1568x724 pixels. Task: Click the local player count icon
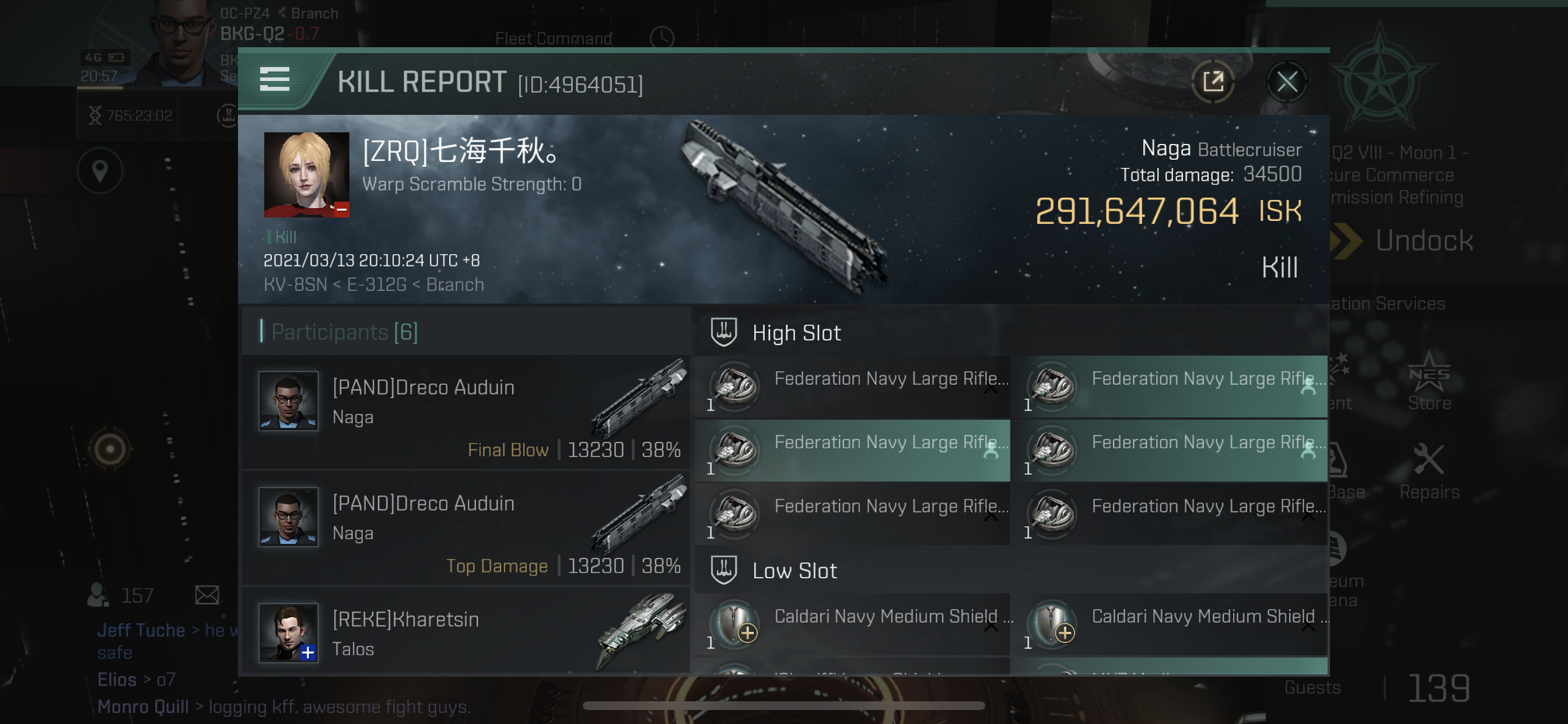click(98, 595)
